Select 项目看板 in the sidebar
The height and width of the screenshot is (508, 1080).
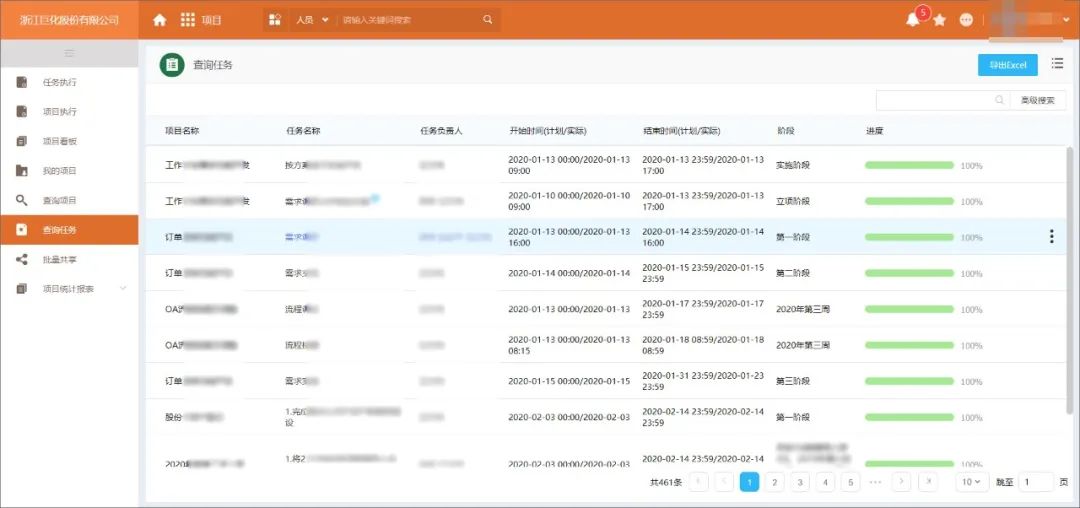[59, 141]
